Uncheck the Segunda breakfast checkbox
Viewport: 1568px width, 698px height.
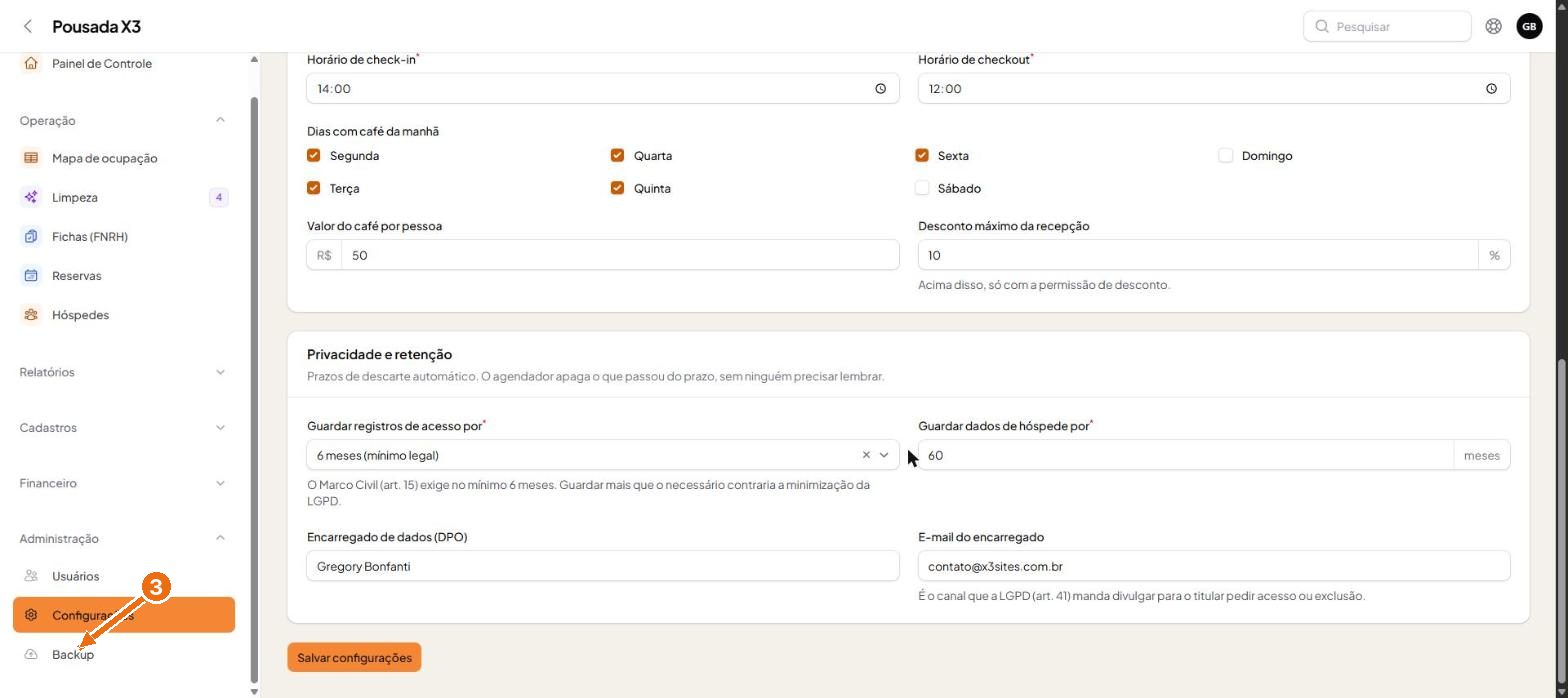[314, 155]
